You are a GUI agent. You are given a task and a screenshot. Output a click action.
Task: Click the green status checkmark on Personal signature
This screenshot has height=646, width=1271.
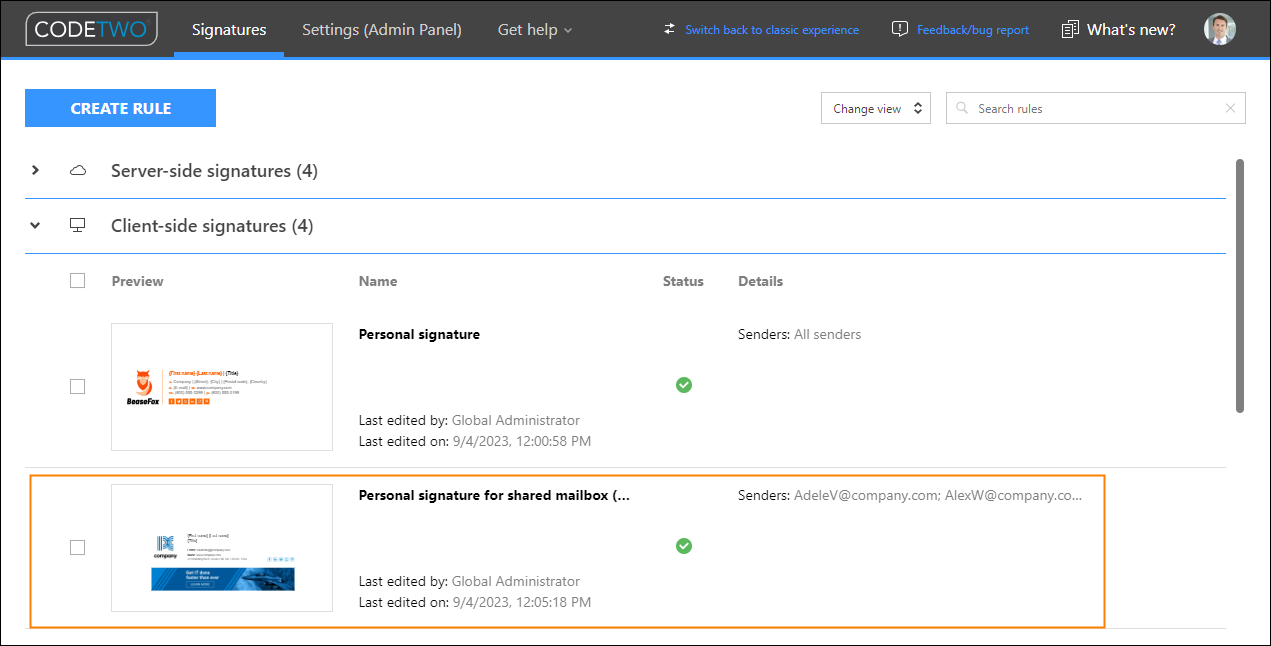pyautogui.click(x=684, y=385)
